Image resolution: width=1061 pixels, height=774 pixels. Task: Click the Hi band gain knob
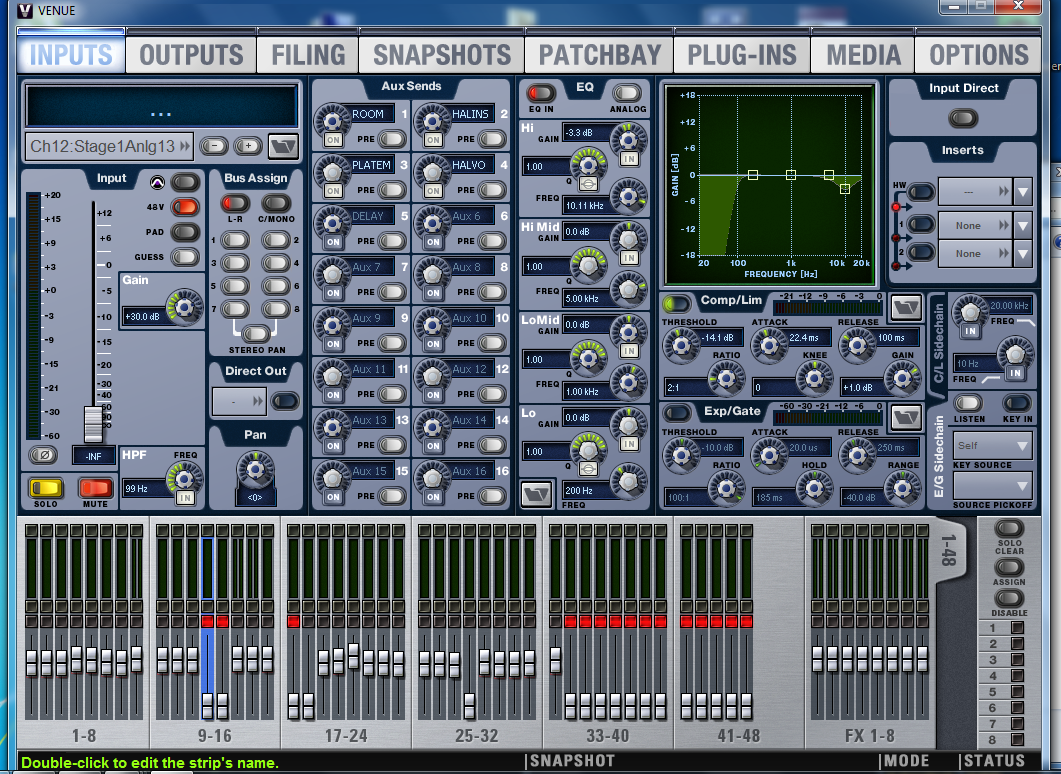tap(629, 140)
